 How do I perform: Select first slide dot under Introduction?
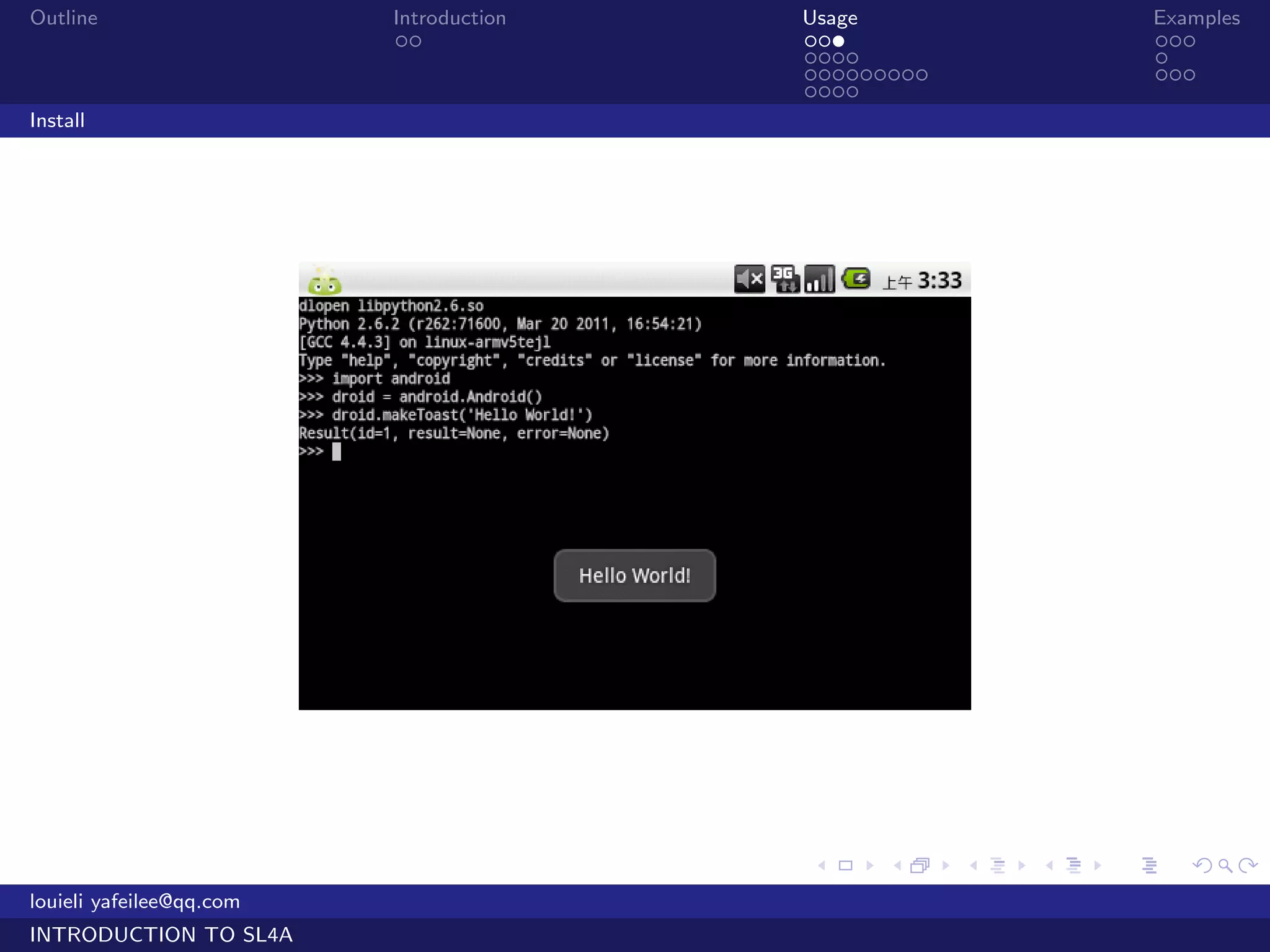[401, 42]
